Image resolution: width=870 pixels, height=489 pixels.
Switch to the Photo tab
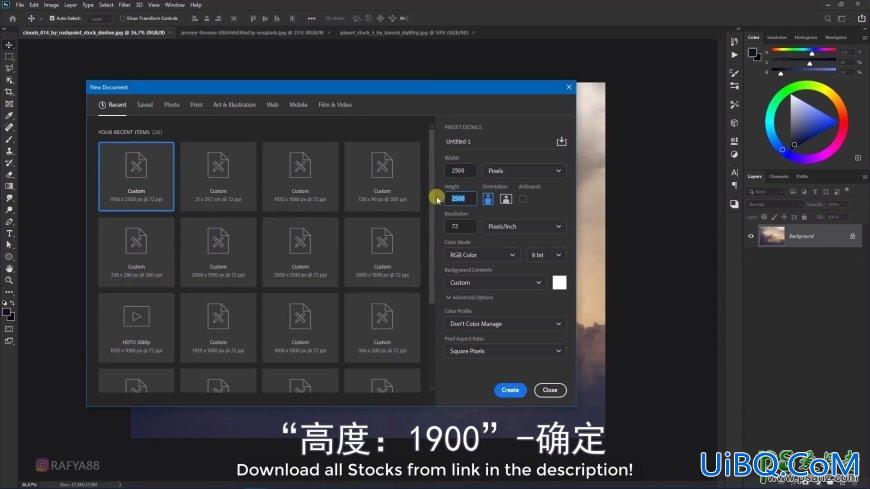[x=171, y=105]
